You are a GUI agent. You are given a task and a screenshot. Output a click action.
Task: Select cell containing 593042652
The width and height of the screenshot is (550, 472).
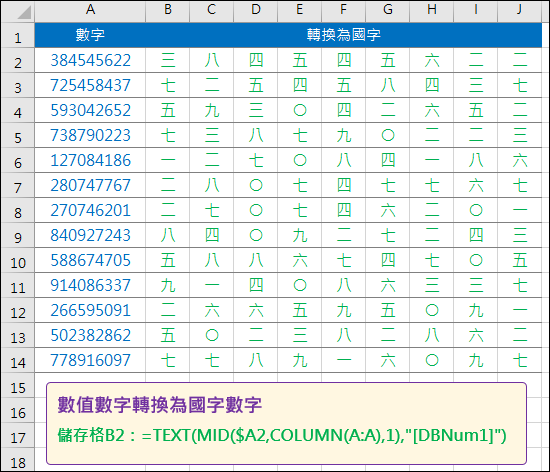(90, 110)
